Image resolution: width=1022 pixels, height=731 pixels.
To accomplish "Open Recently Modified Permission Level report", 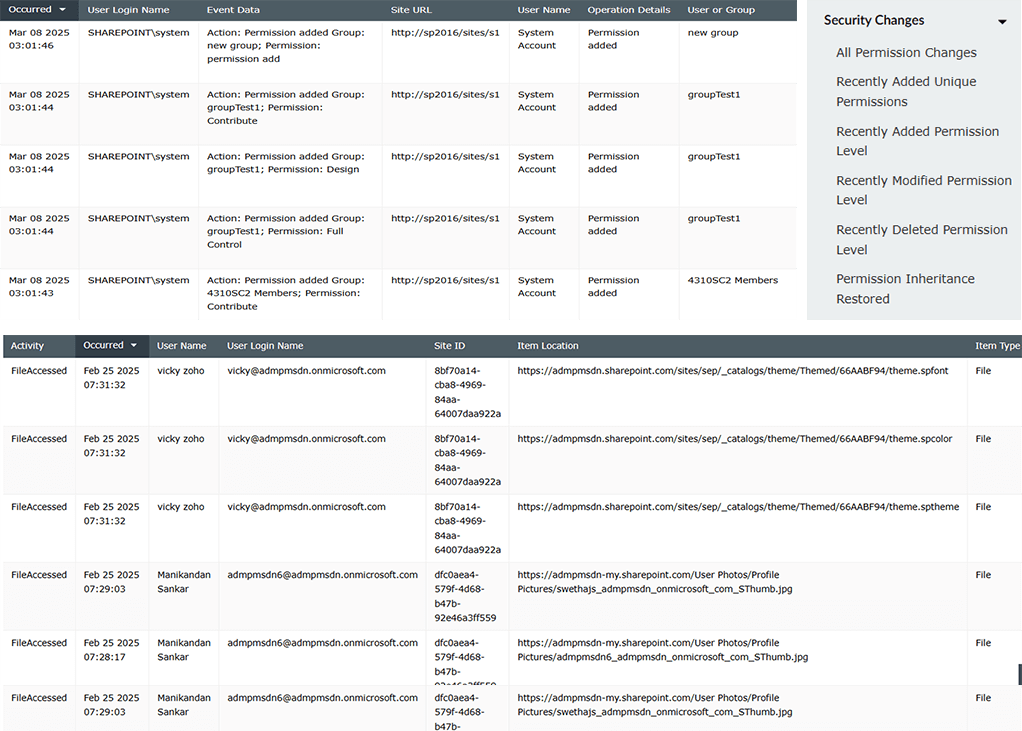I will click(924, 190).
